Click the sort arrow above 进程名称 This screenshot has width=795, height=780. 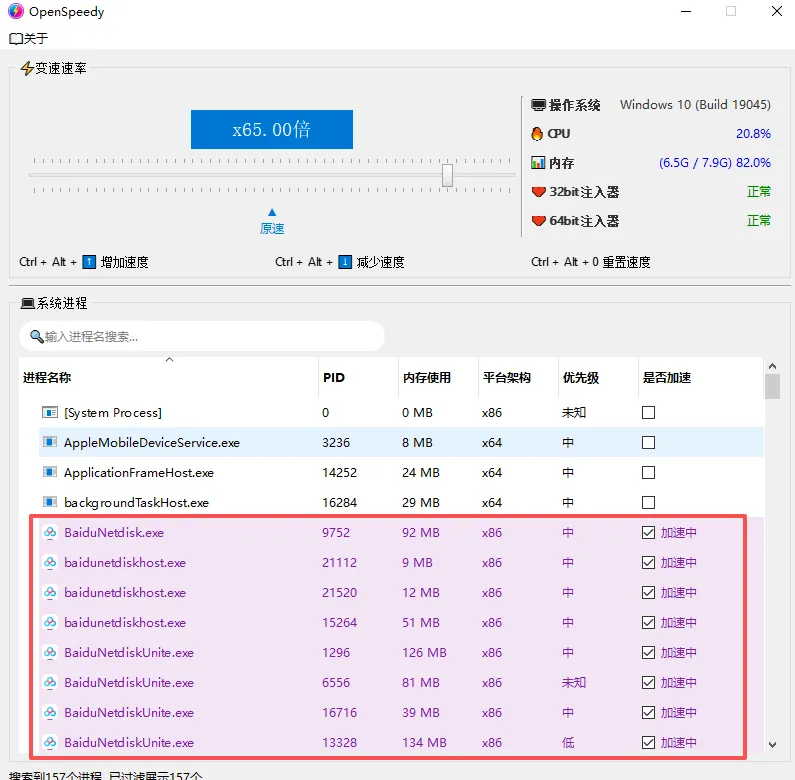(x=169, y=360)
